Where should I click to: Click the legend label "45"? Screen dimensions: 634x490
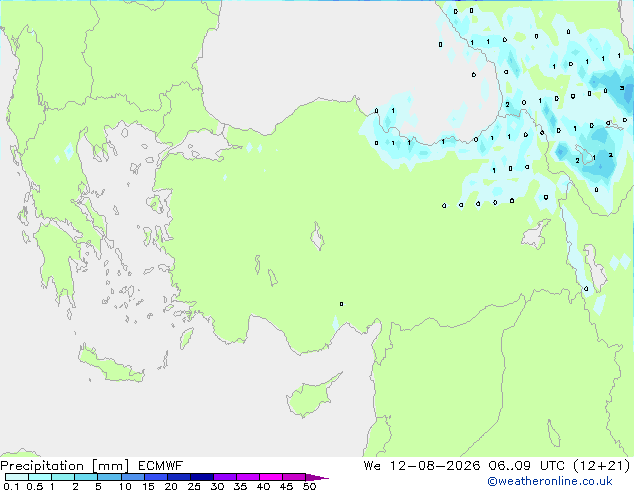286,486
